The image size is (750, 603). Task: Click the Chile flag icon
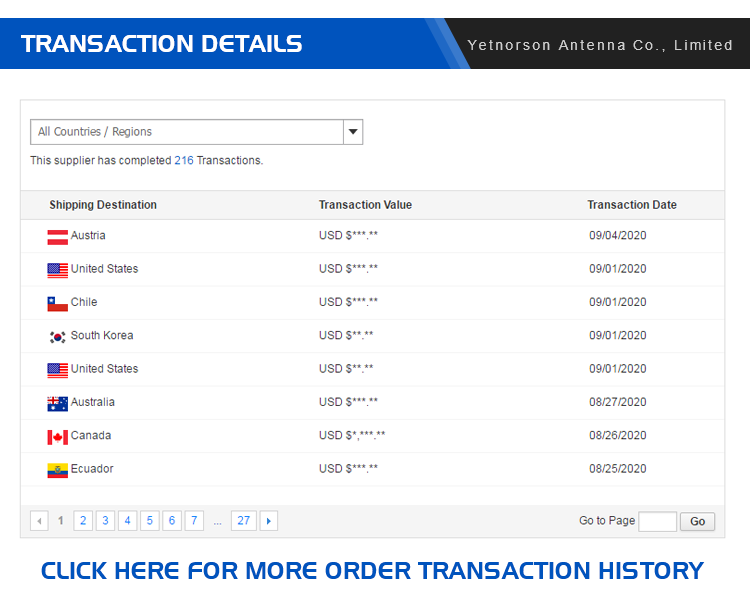[x=57, y=304]
